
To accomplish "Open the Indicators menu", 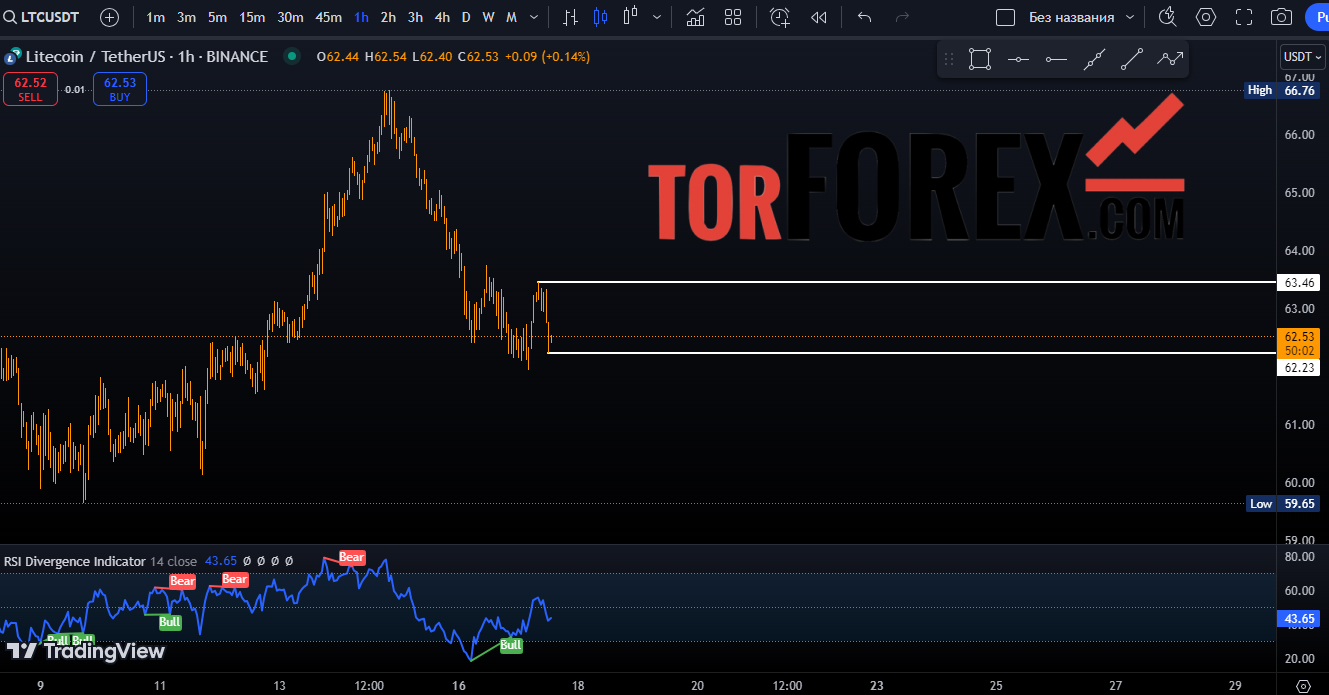I will [x=694, y=17].
